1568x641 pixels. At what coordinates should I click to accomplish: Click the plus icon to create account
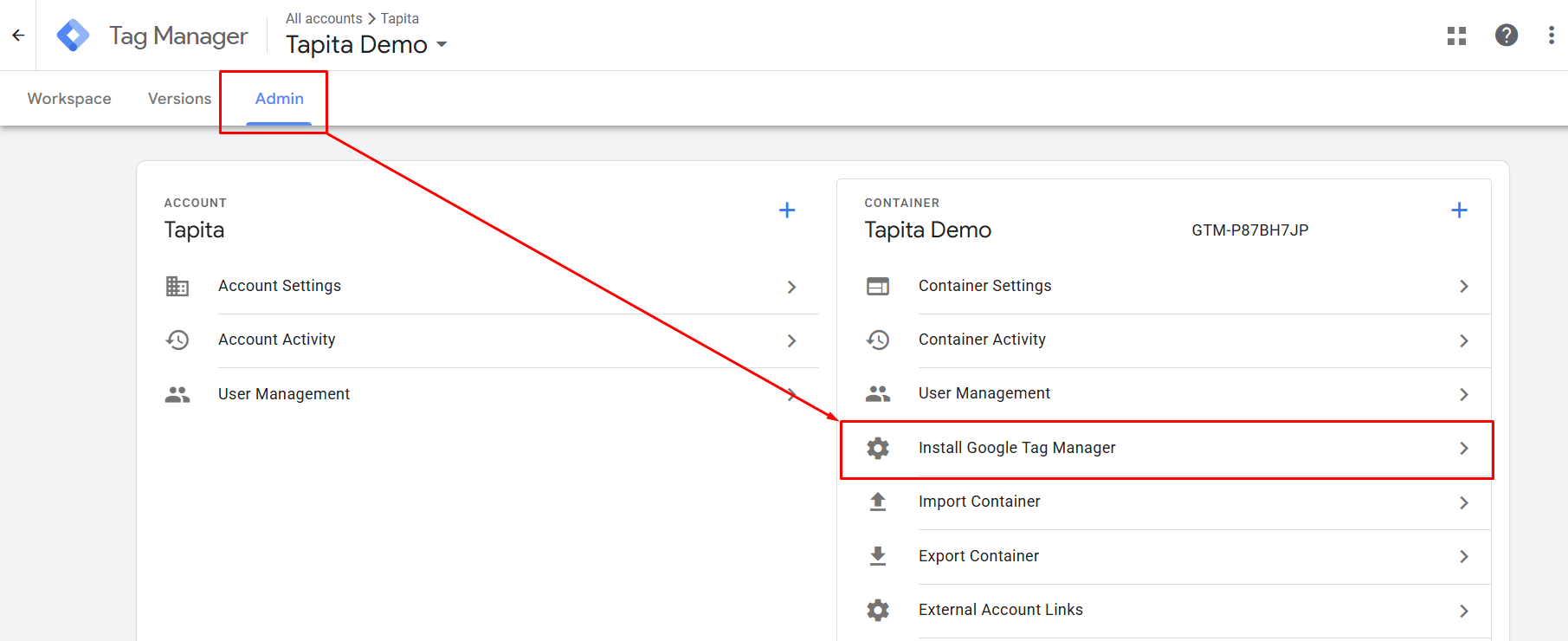pos(787,210)
